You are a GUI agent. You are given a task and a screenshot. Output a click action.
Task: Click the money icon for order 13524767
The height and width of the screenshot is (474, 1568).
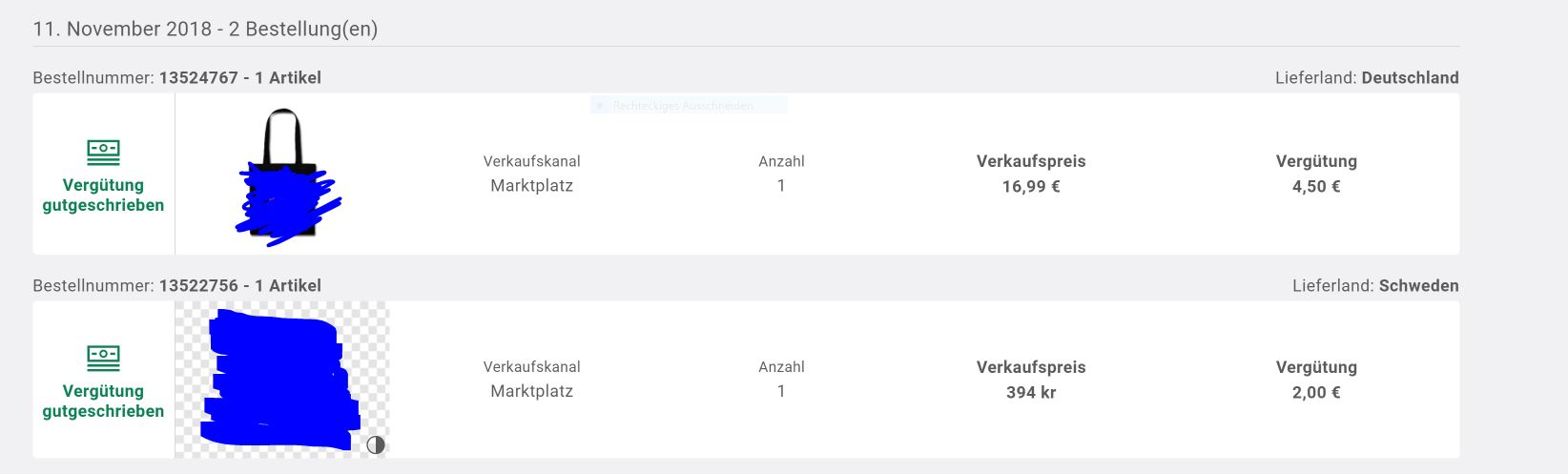click(103, 152)
